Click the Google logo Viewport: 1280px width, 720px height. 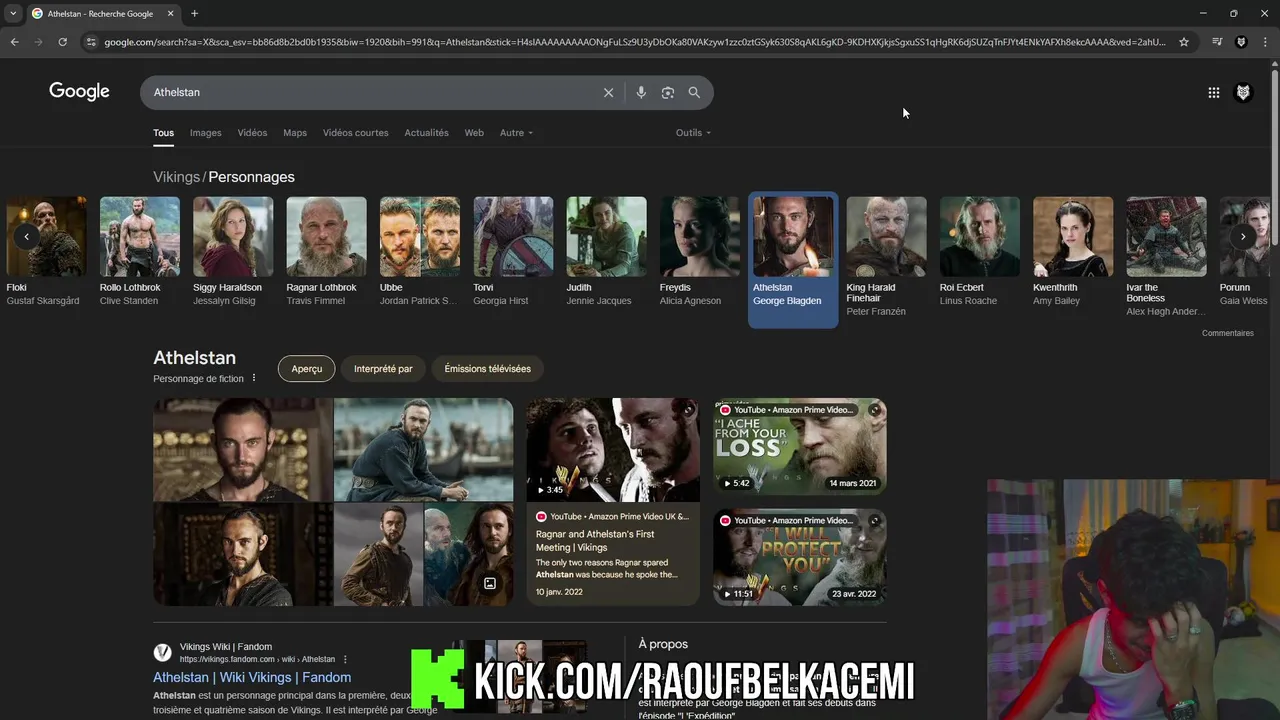[x=79, y=91]
